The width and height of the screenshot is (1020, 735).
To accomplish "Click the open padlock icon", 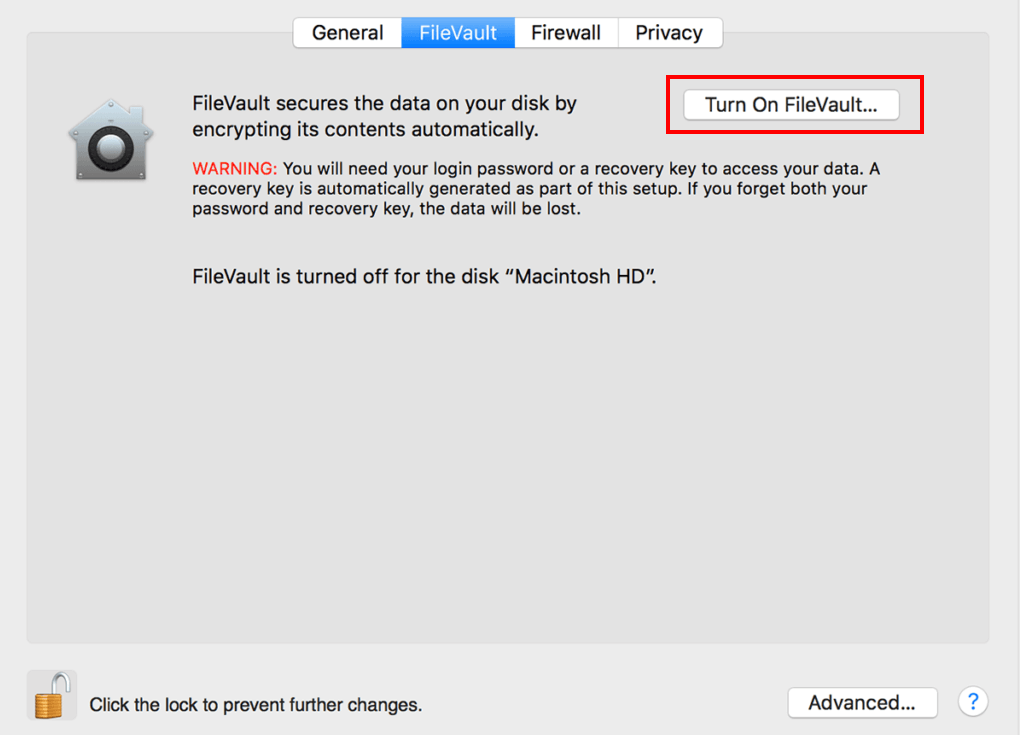I will coord(49,695).
